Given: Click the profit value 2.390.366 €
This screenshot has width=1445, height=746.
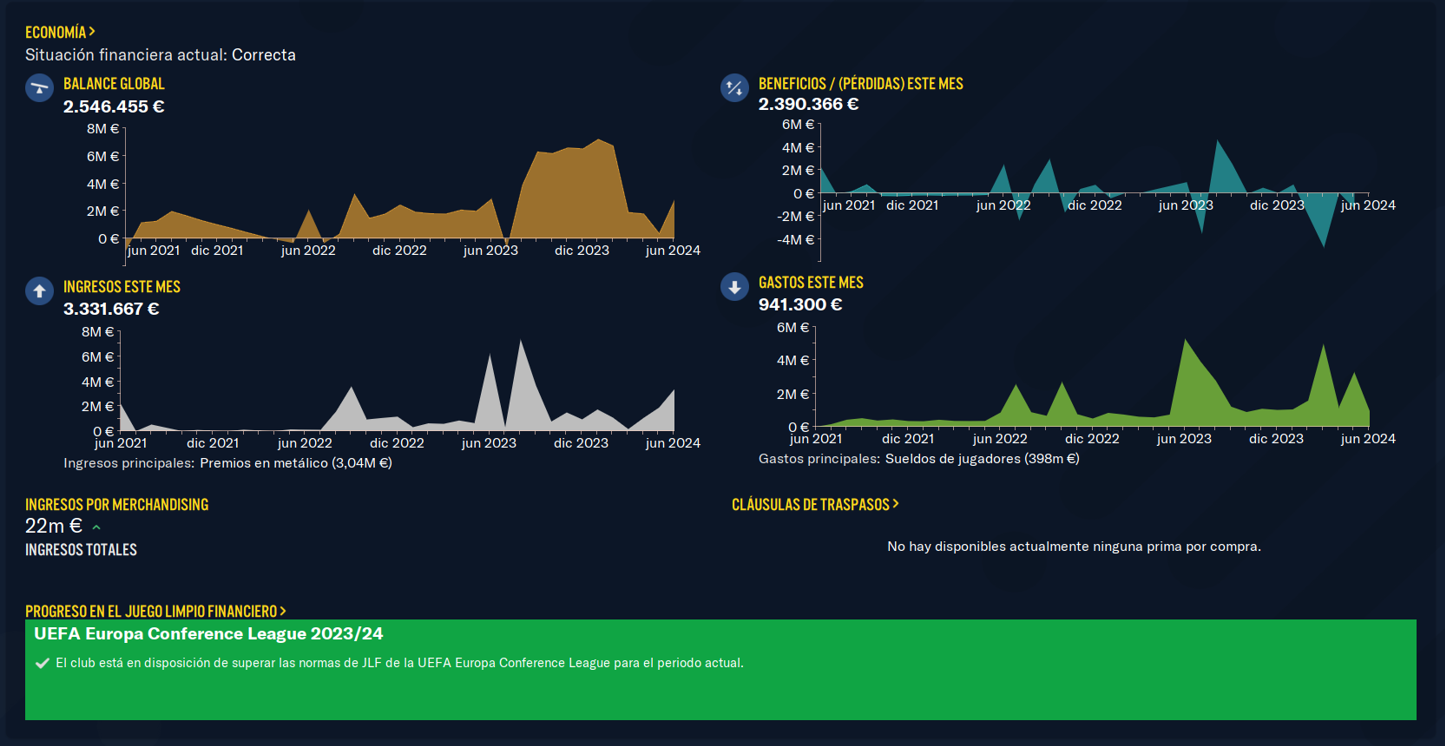Looking at the screenshot, I should [x=809, y=104].
